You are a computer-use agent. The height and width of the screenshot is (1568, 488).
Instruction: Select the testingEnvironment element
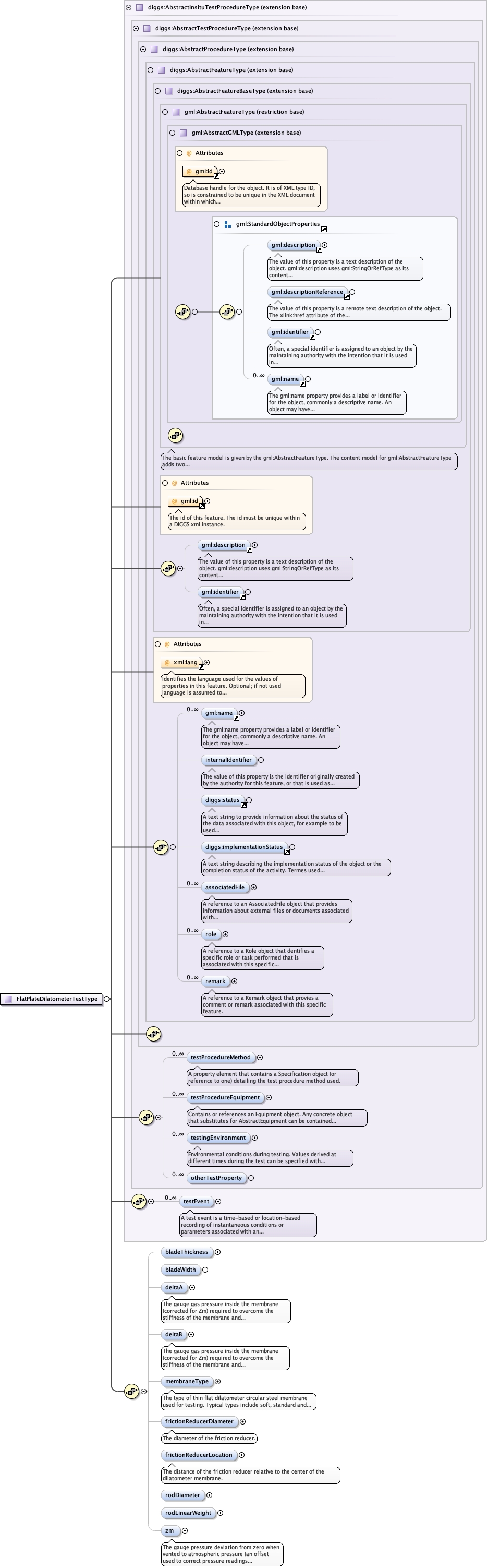click(x=218, y=1138)
